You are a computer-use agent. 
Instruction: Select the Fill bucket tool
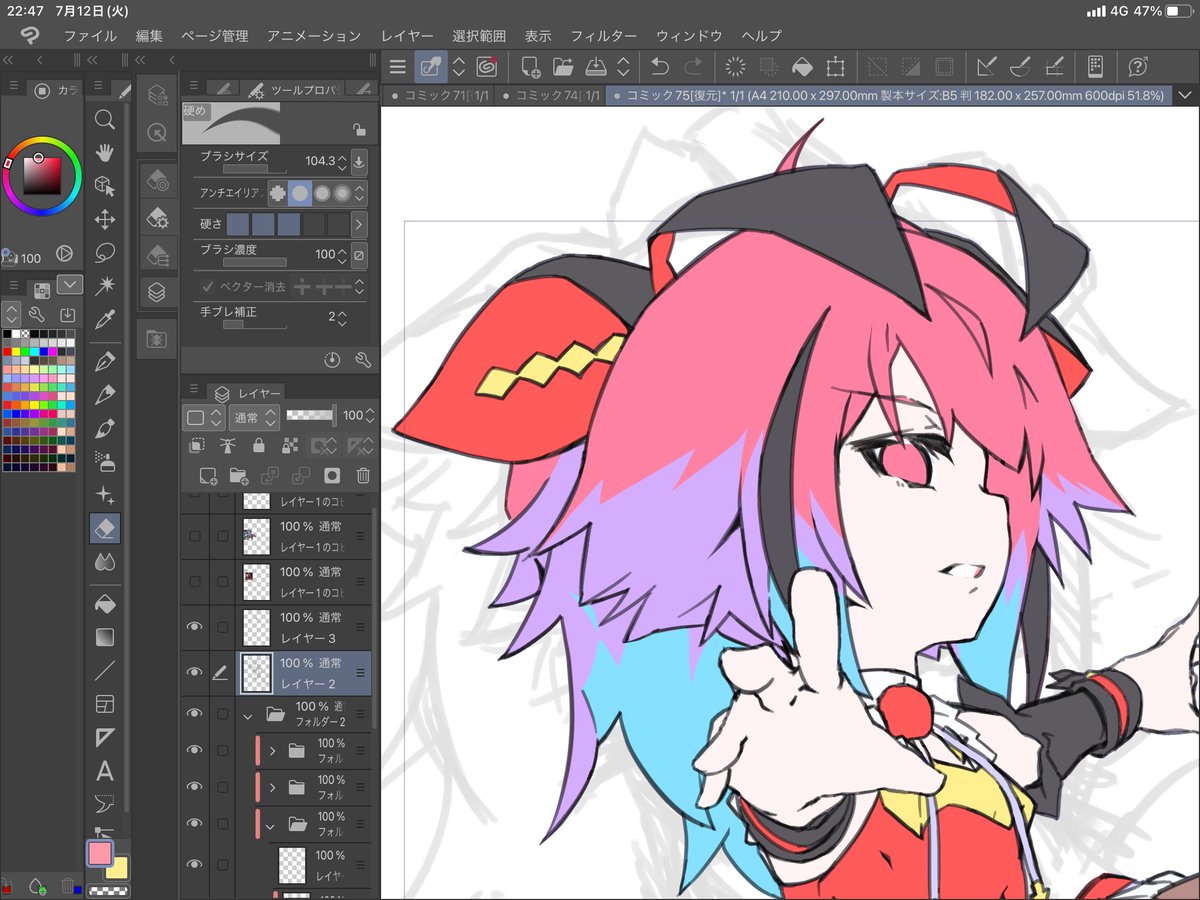click(x=104, y=604)
